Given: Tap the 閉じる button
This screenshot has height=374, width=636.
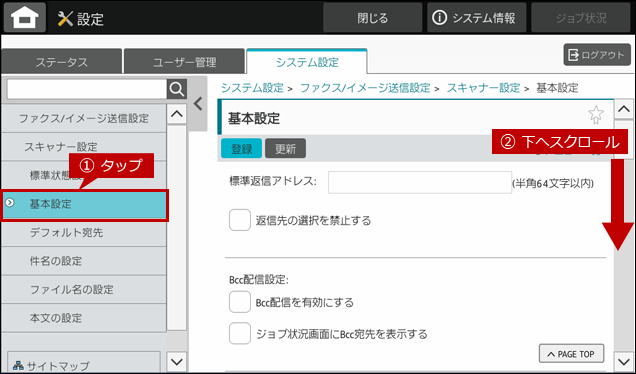Looking at the screenshot, I should [372, 18].
